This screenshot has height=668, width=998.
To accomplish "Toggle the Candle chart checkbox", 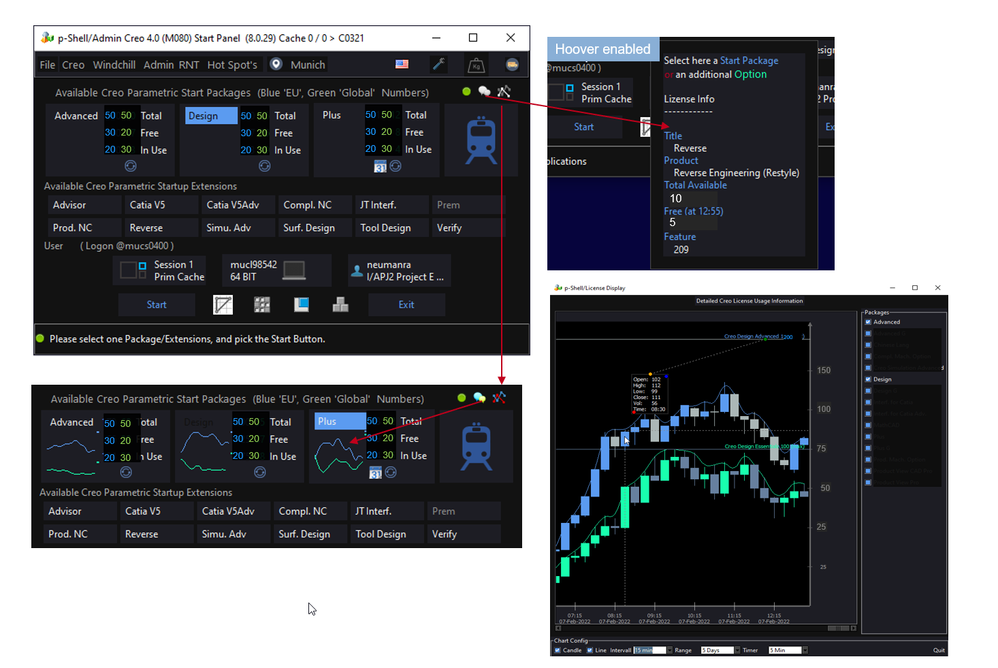I will (558, 650).
